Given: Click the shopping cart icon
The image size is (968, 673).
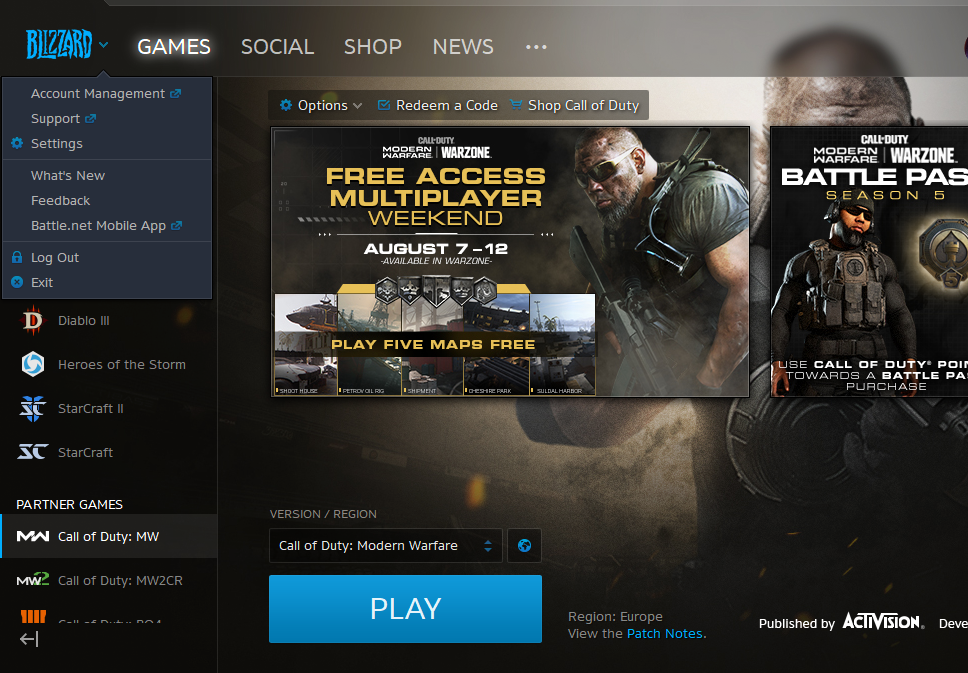Looking at the screenshot, I should click(515, 105).
